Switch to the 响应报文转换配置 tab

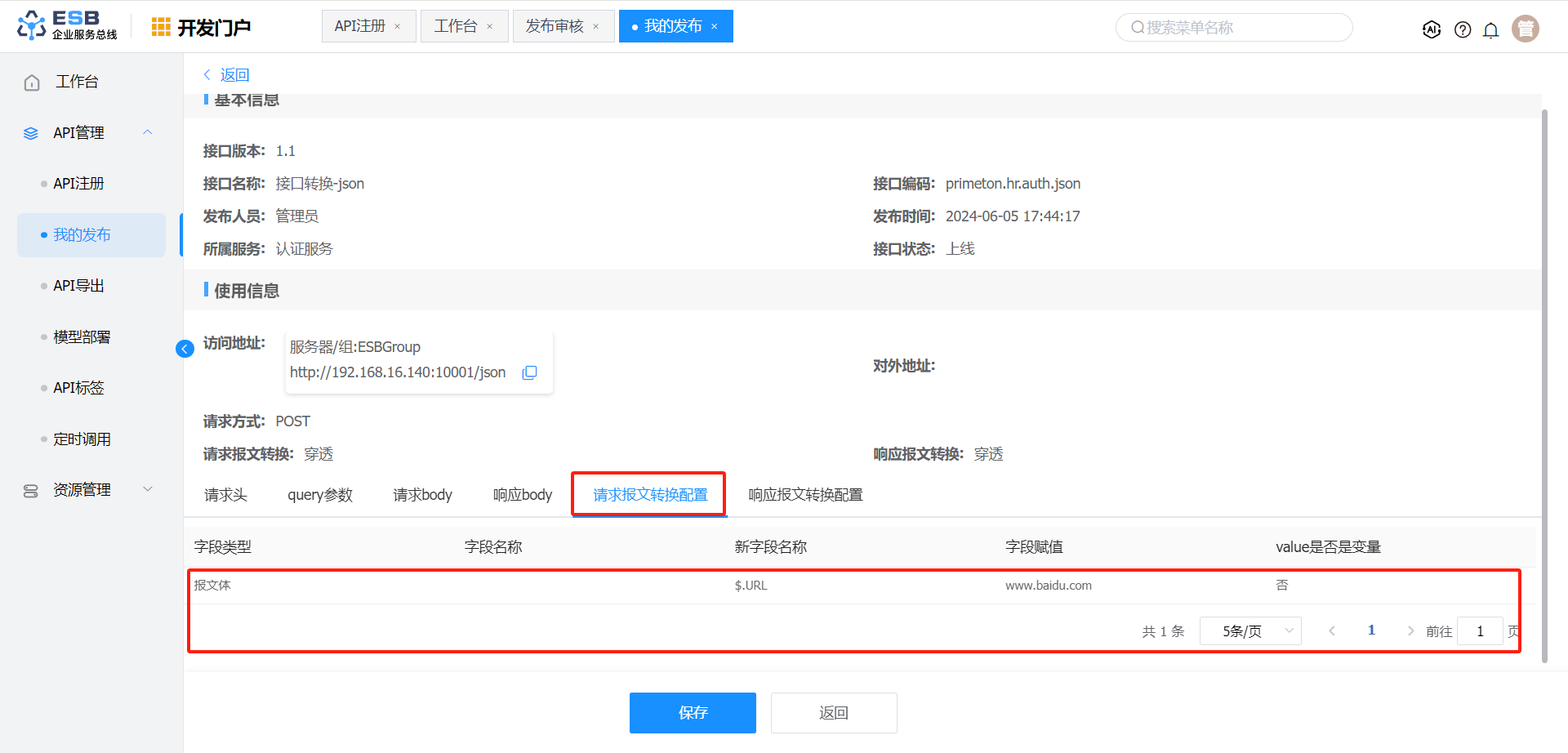point(805,495)
